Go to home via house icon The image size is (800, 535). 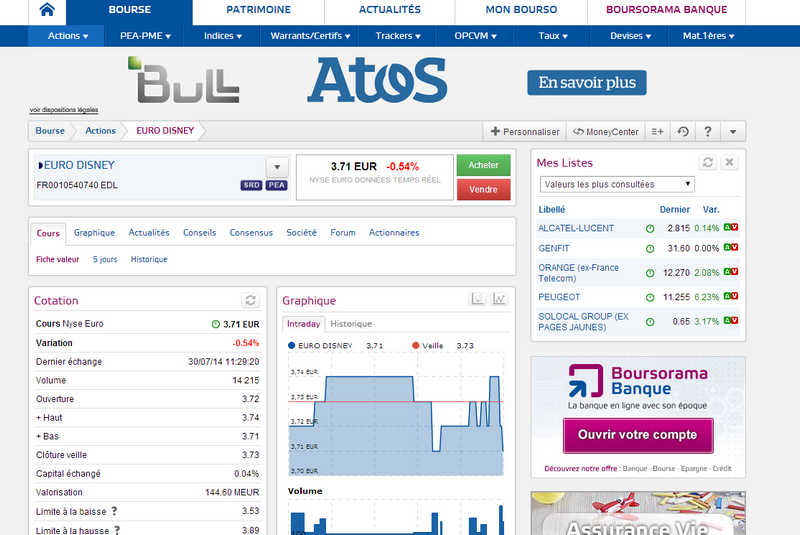point(47,9)
